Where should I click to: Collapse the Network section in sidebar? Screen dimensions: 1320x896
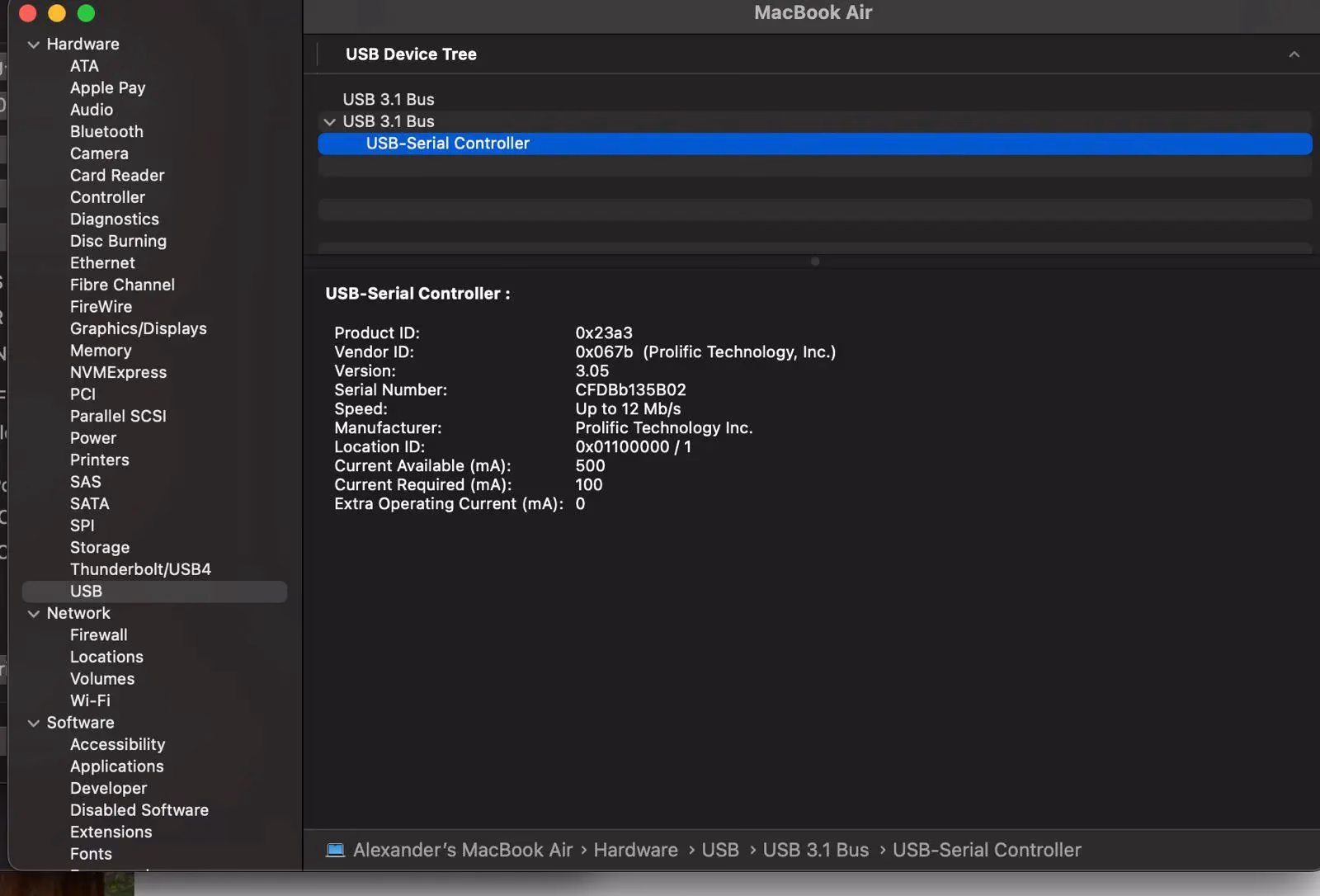coord(34,614)
